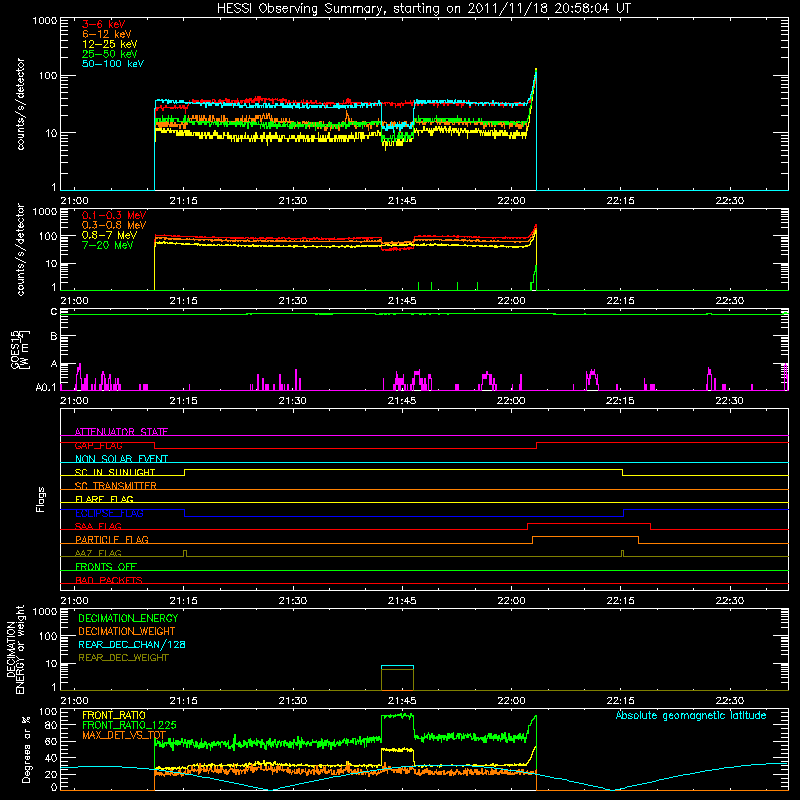Image resolution: width=800 pixels, height=800 pixels.
Task: Select the 6-12 keV legend label
Action: pos(107,34)
